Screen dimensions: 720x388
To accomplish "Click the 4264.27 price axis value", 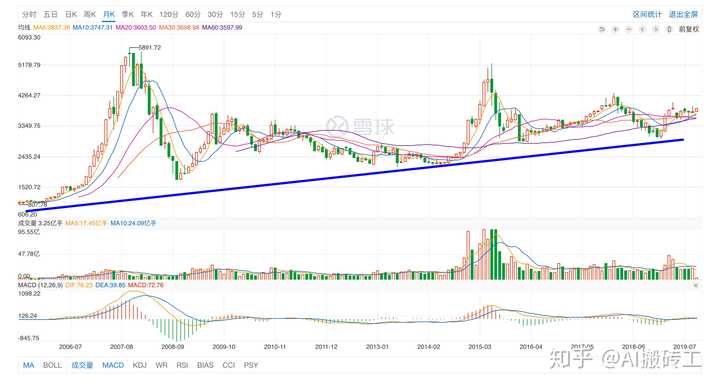I will tap(29, 96).
